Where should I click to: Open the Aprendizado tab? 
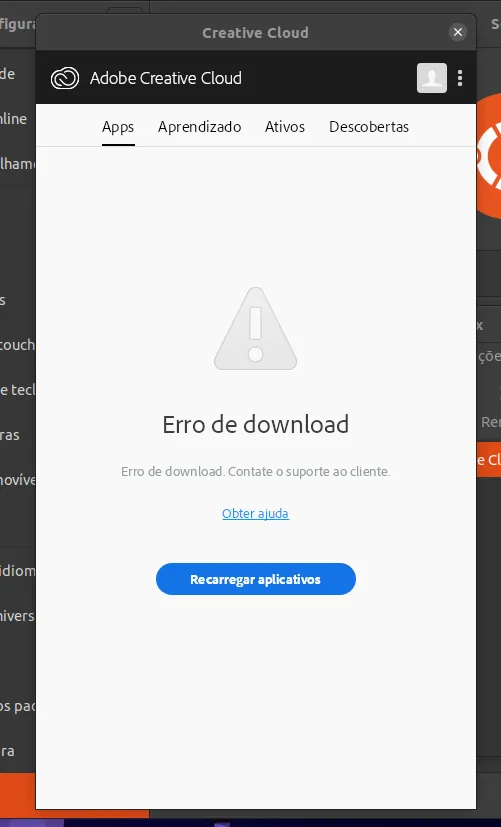pos(200,127)
